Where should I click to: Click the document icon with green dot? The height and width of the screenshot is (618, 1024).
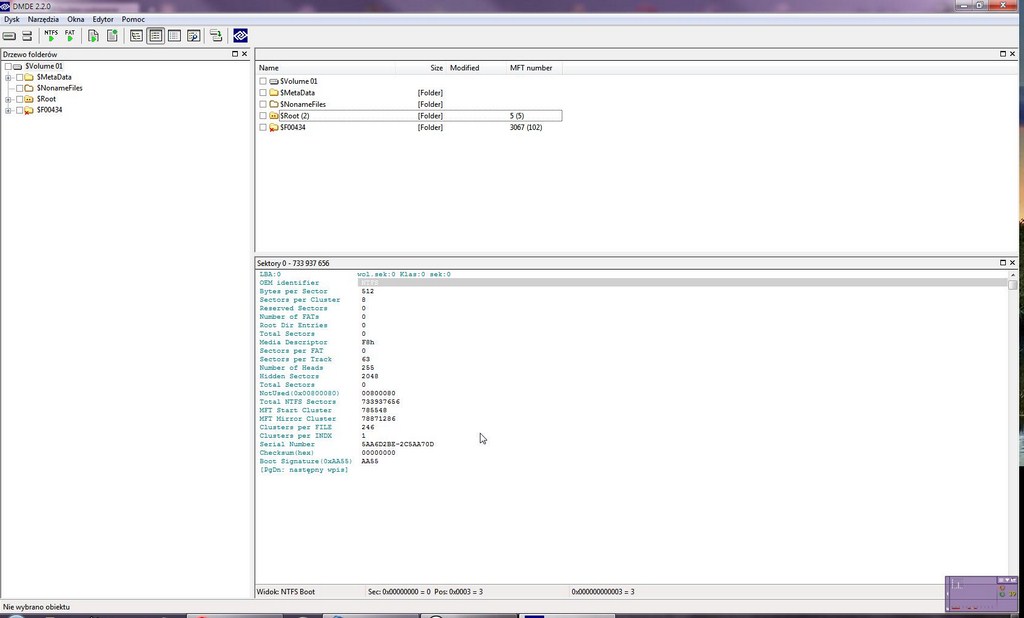click(112, 36)
